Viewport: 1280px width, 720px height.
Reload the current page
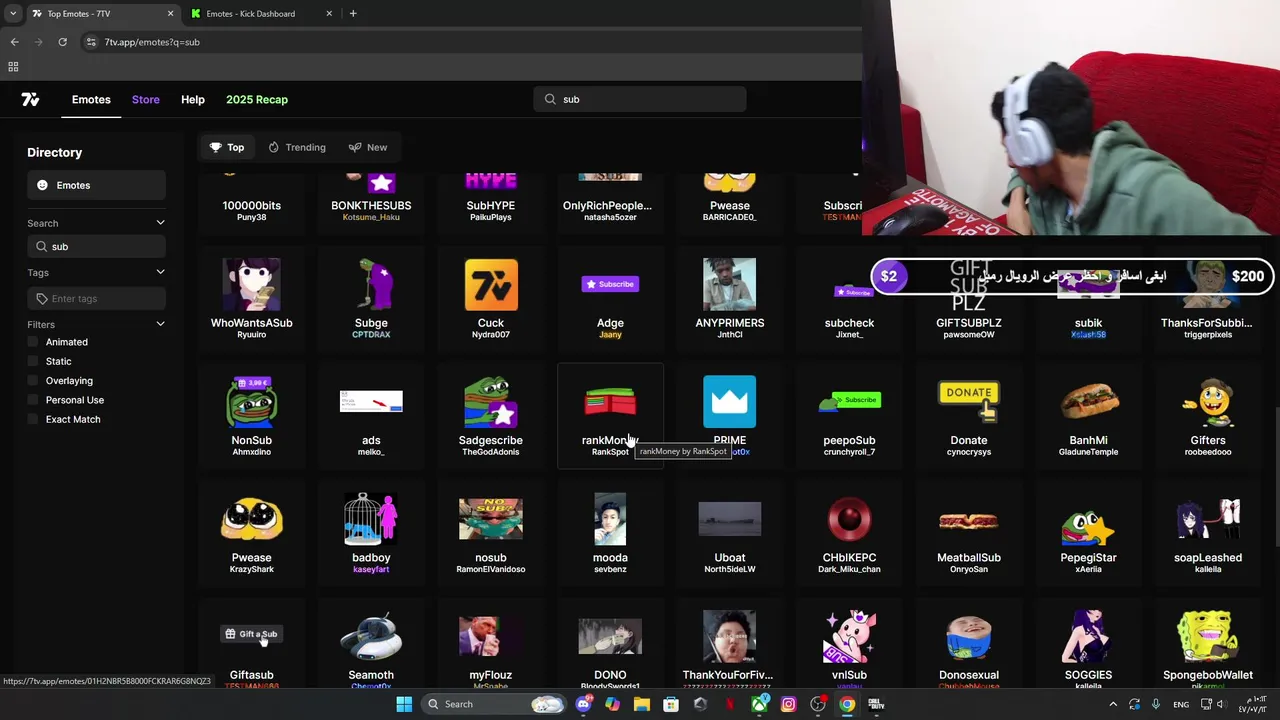click(62, 42)
